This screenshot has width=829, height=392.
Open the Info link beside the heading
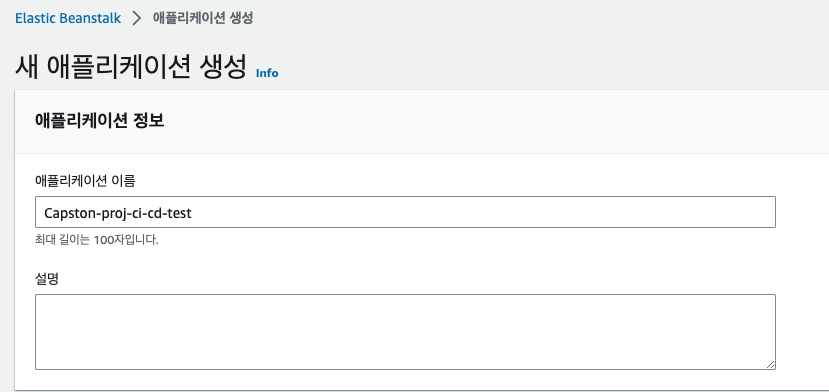pyautogui.click(x=267, y=74)
